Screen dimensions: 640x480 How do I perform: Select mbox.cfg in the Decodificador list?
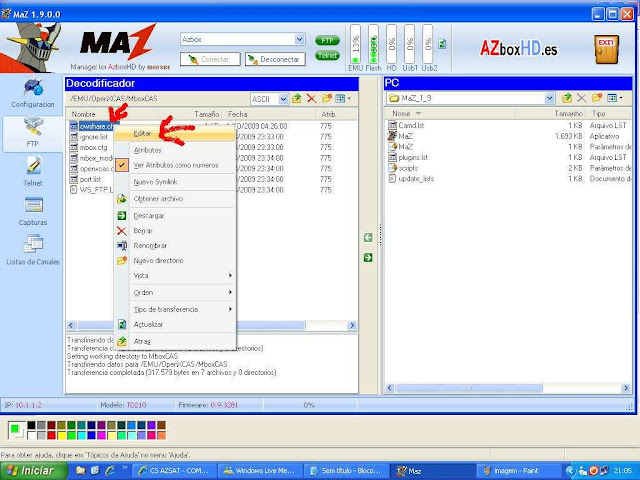(x=94, y=147)
